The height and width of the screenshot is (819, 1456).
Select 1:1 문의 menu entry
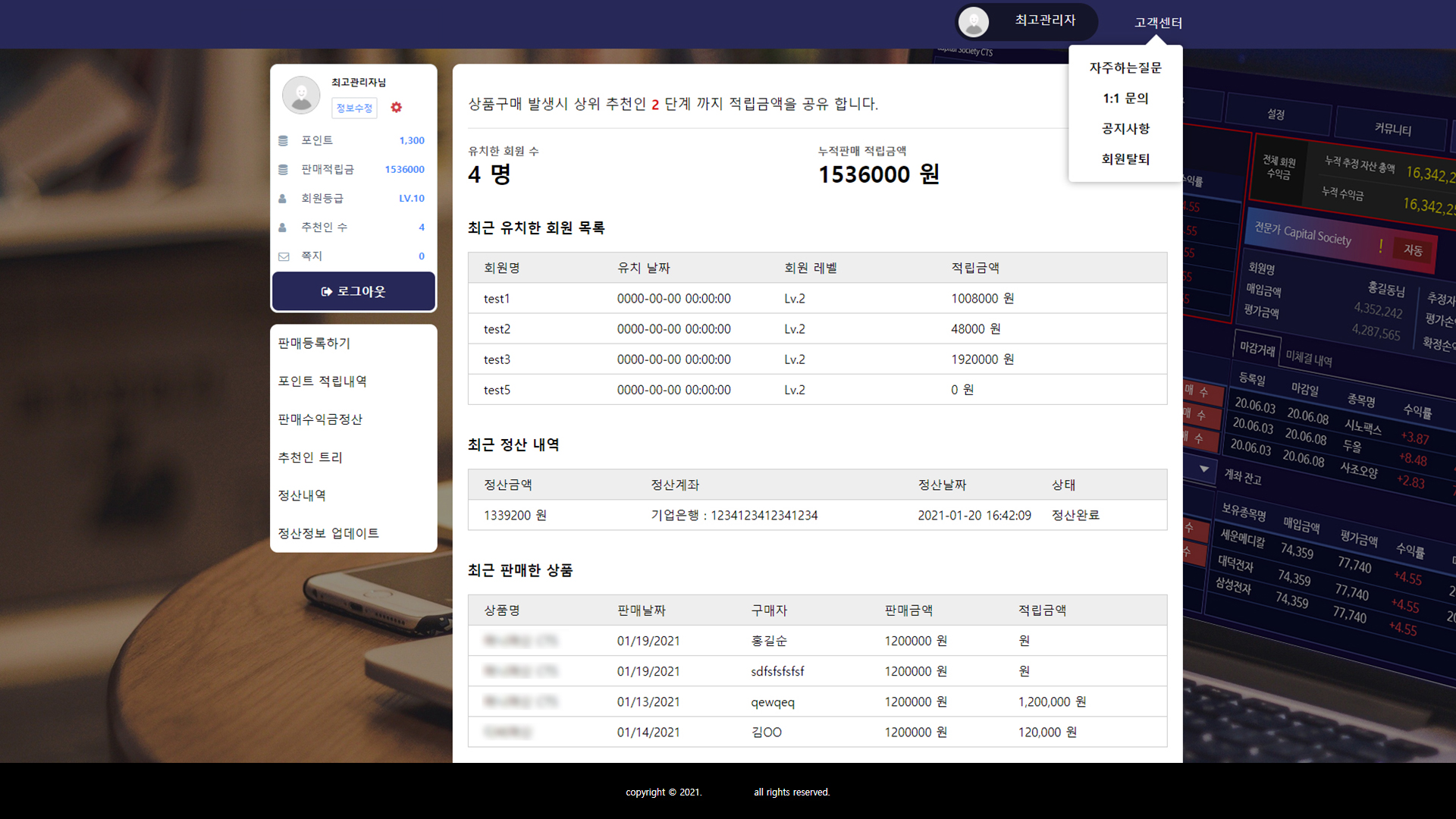click(x=1125, y=99)
